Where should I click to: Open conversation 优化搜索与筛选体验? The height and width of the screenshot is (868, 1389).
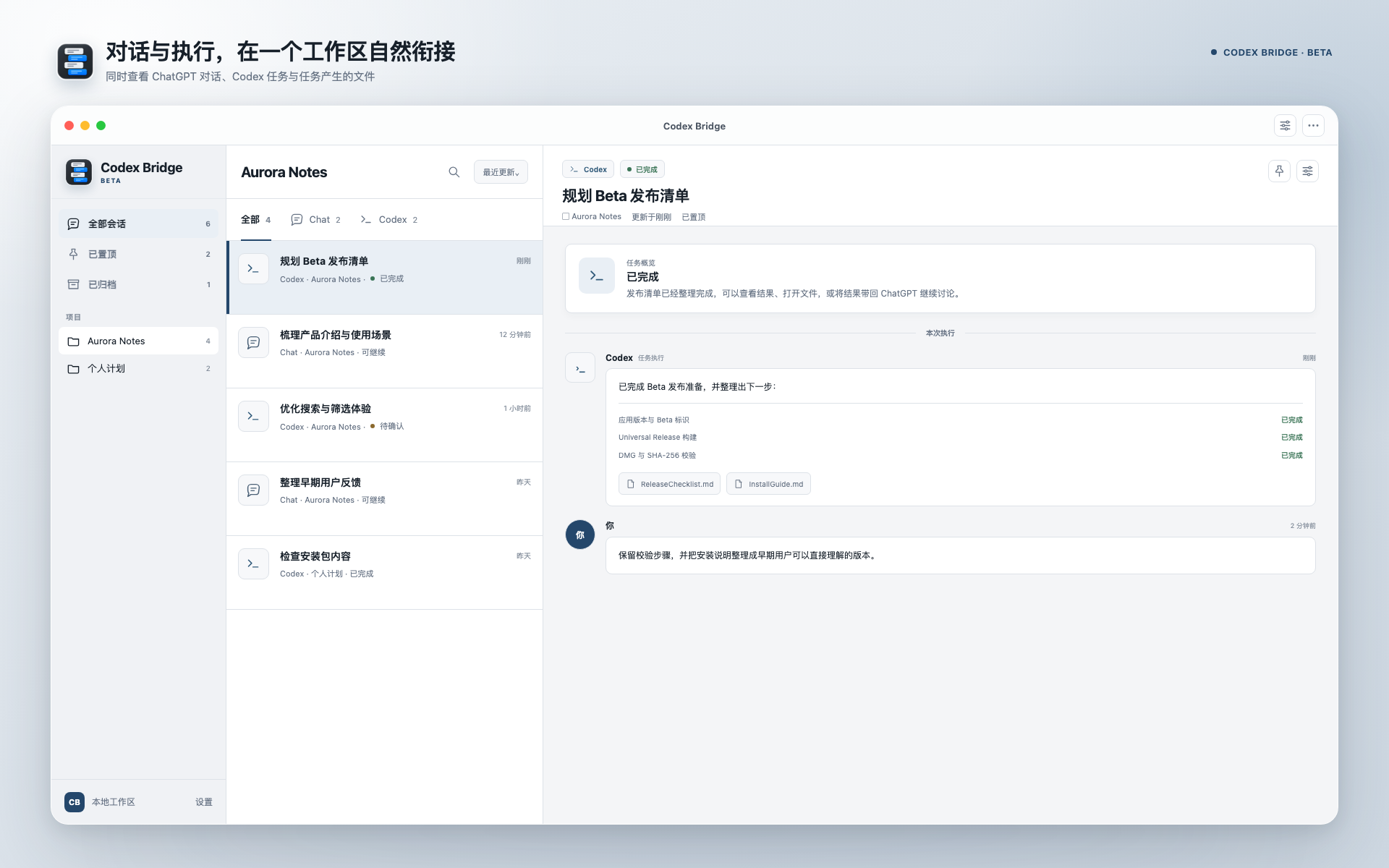click(x=385, y=425)
